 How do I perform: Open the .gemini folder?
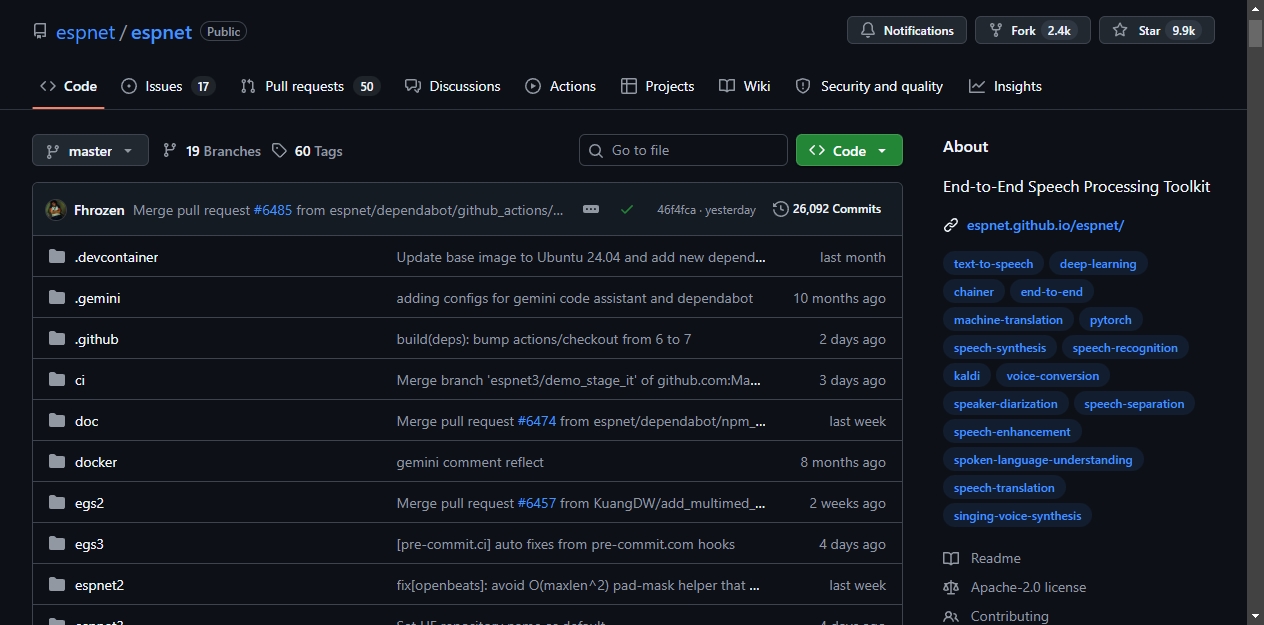coord(98,298)
